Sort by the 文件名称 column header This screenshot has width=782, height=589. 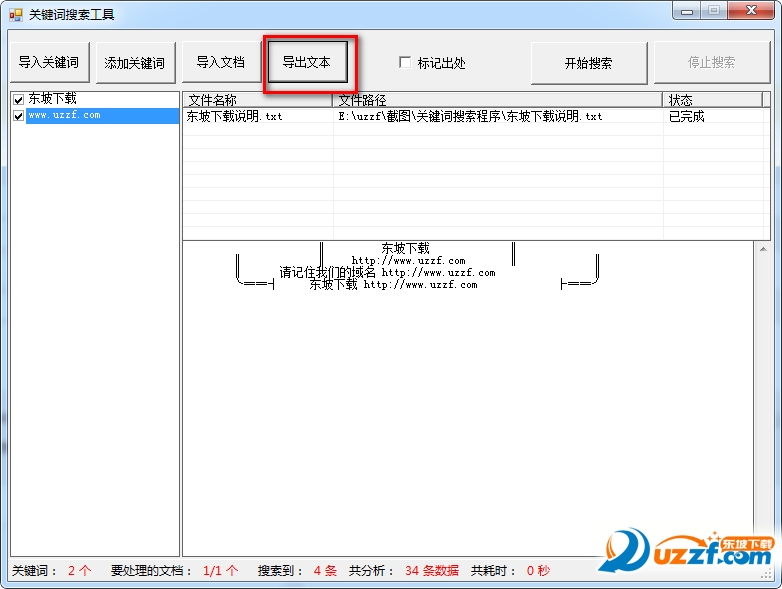click(258, 100)
